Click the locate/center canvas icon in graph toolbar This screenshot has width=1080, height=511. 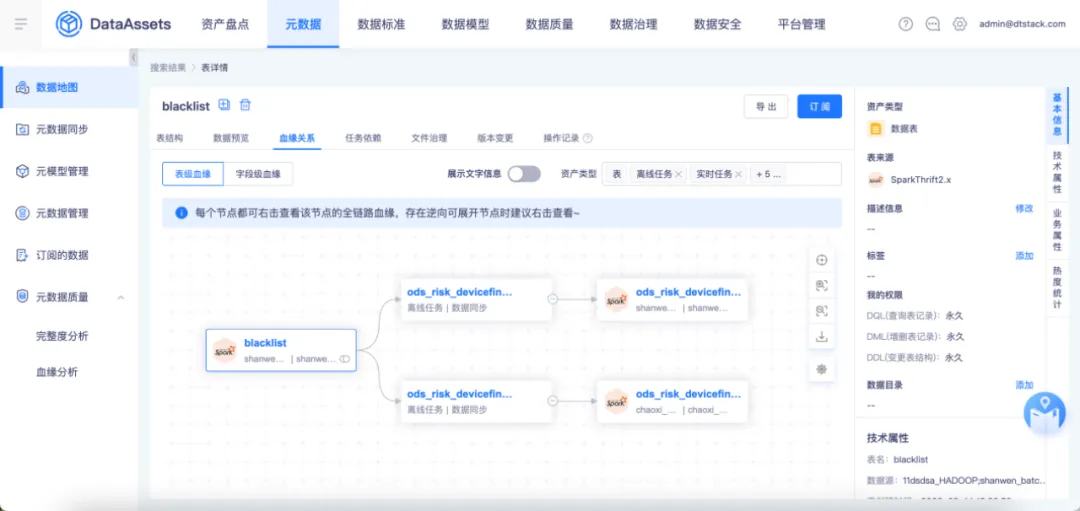pos(822,260)
